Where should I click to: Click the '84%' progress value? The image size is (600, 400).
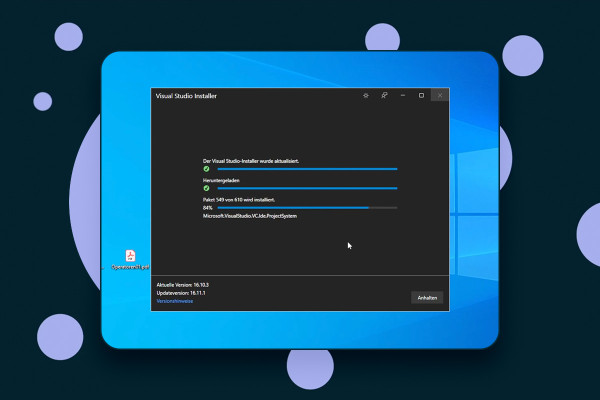coord(207,208)
